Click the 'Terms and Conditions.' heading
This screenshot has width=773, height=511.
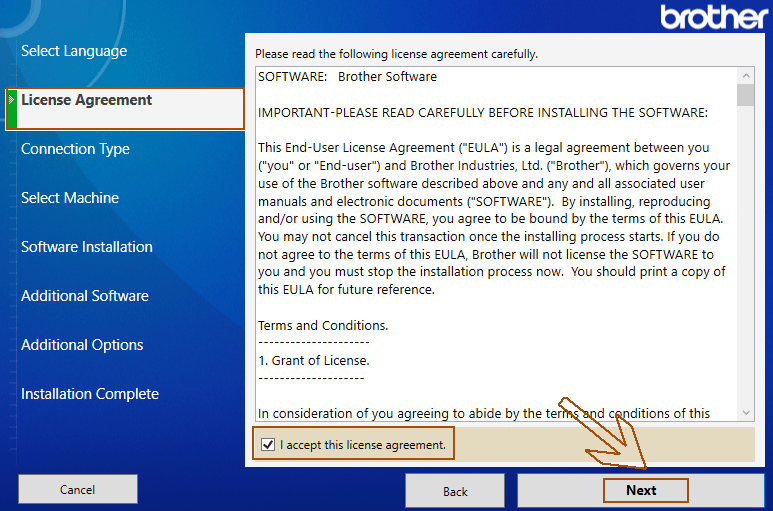pos(323,325)
